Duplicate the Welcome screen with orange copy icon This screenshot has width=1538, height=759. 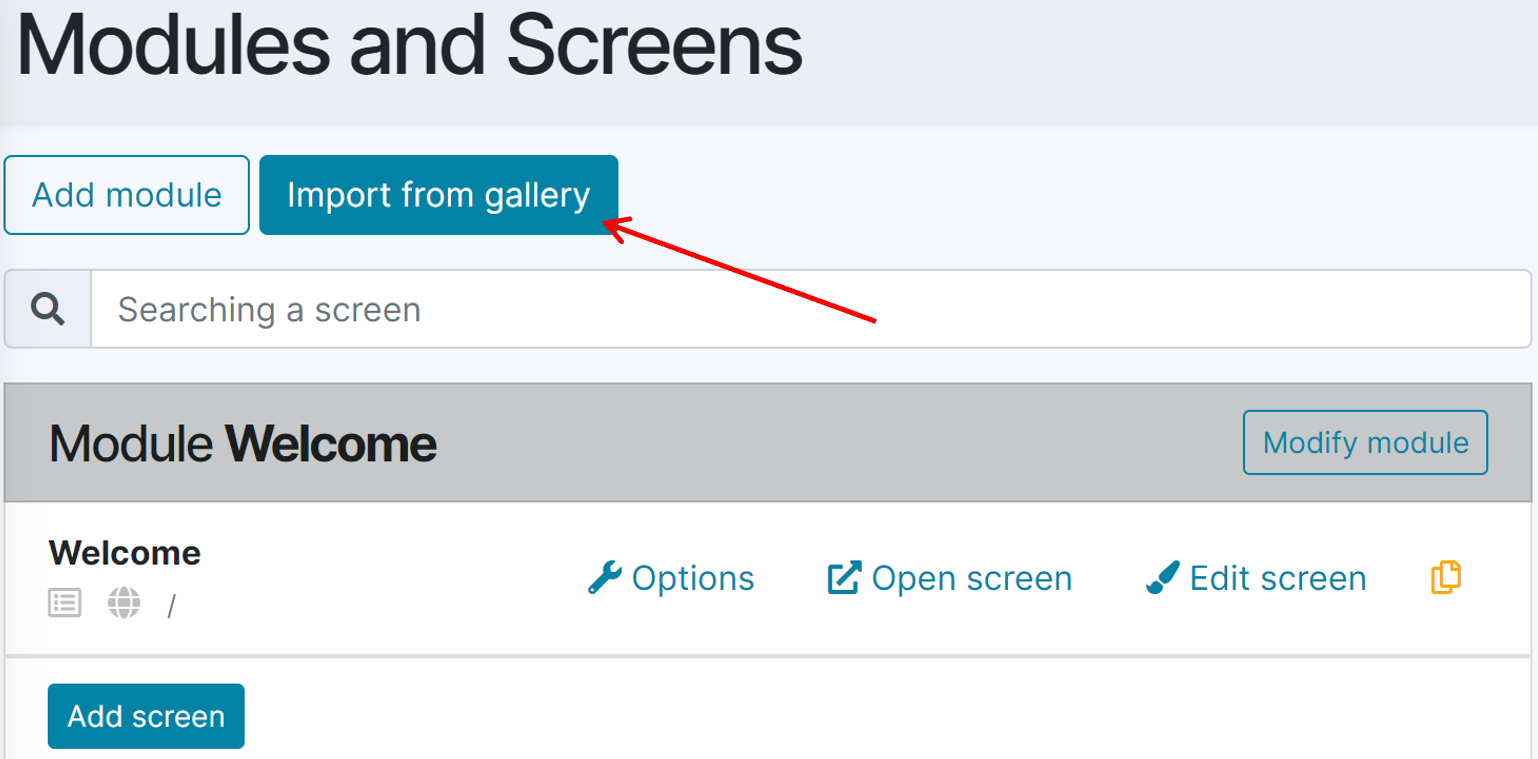click(1446, 577)
